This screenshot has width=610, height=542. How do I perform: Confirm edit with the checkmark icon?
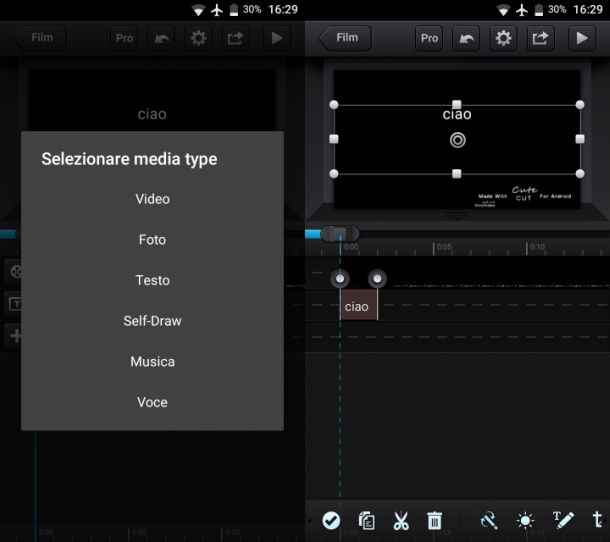[331, 521]
